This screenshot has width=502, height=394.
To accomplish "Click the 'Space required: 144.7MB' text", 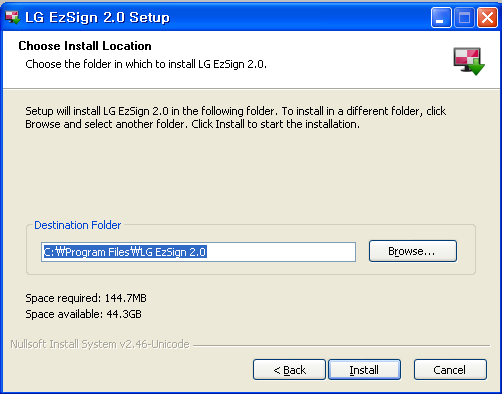I will [x=86, y=298].
